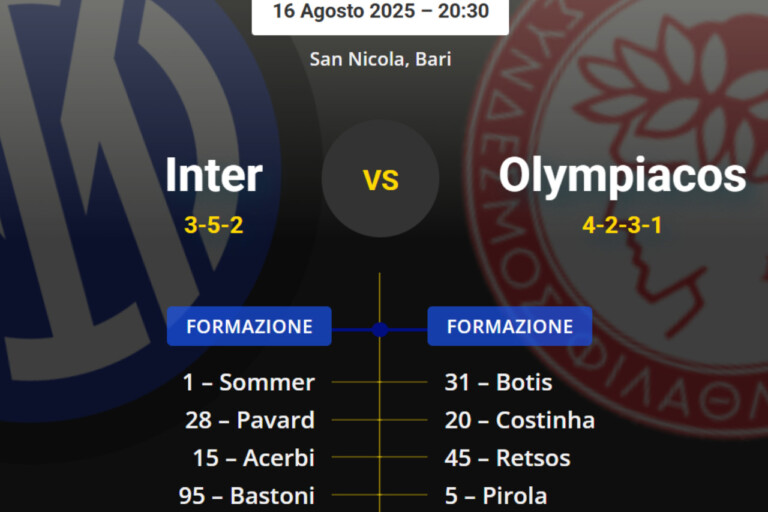
Task: Choose player 20 – Costinha
Action: (x=519, y=420)
